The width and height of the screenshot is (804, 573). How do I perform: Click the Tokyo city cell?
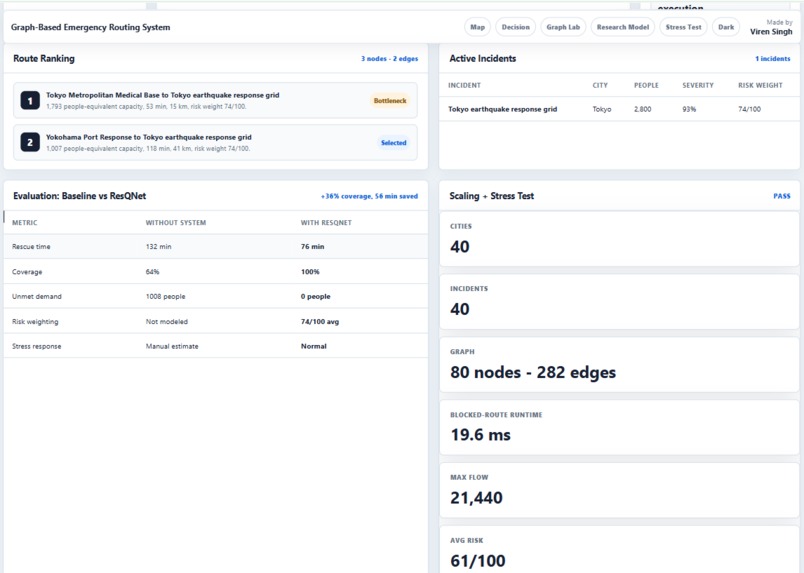click(x=601, y=109)
